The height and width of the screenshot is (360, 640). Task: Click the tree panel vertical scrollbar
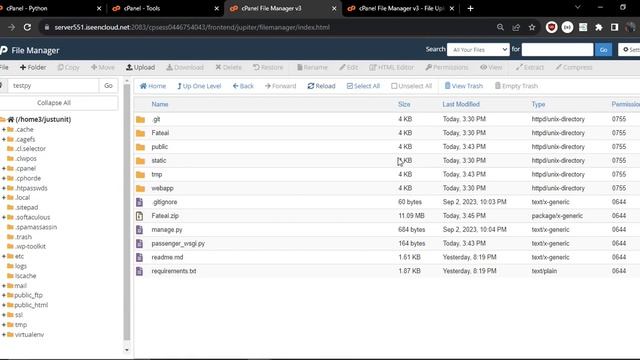point(127,212)
